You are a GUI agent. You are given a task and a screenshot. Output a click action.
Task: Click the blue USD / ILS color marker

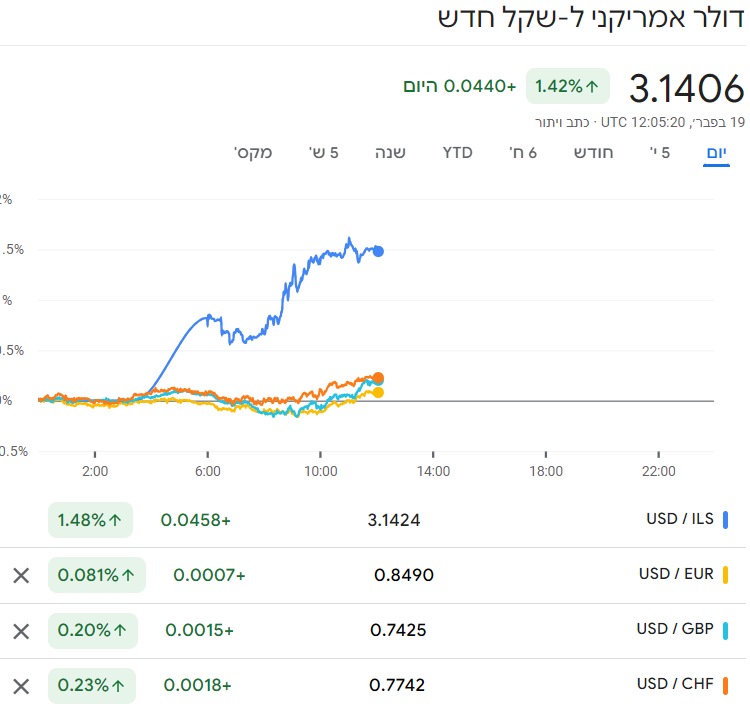tap(726, 520)
